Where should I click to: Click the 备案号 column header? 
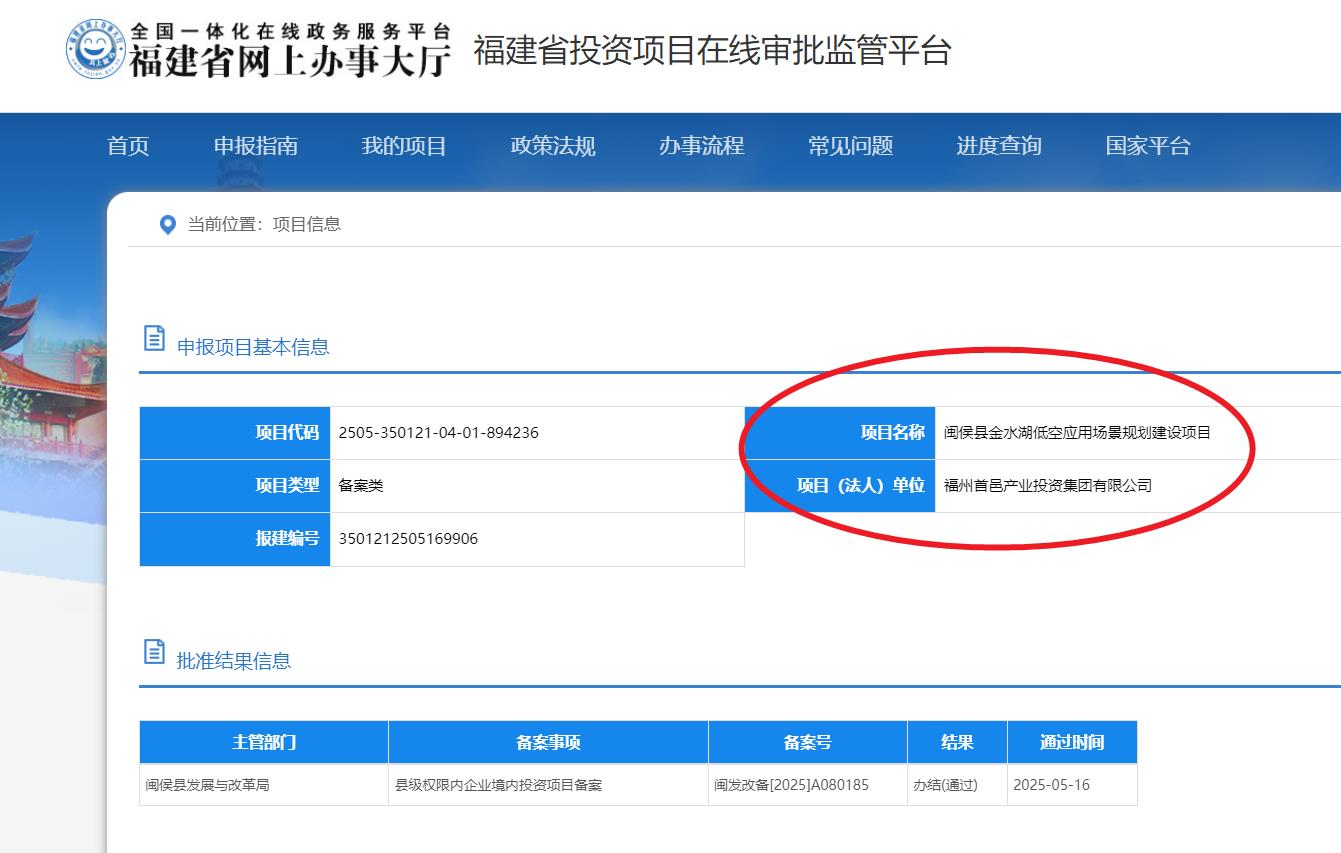point(808,742)
